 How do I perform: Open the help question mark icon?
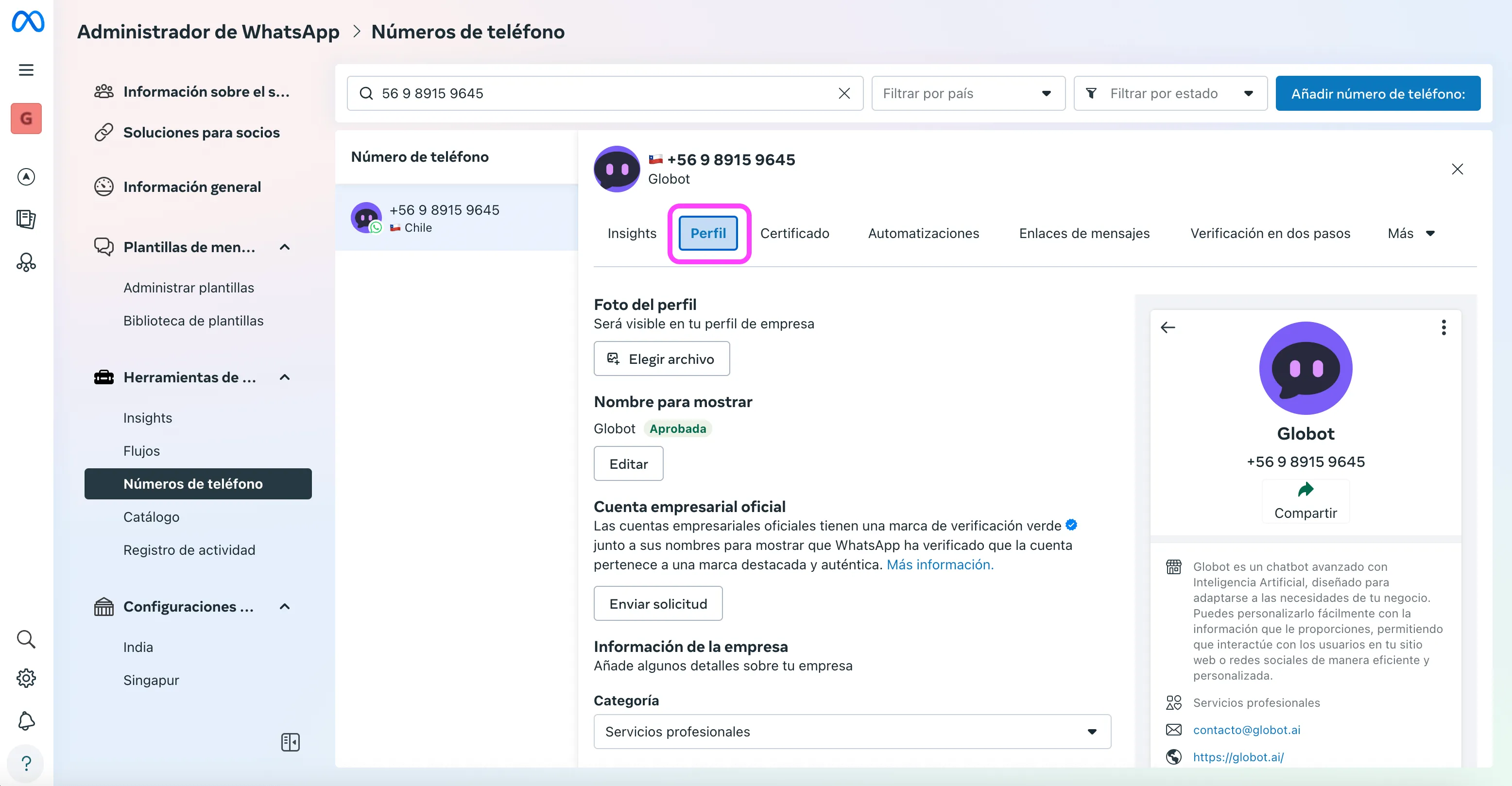pos(26,763)
